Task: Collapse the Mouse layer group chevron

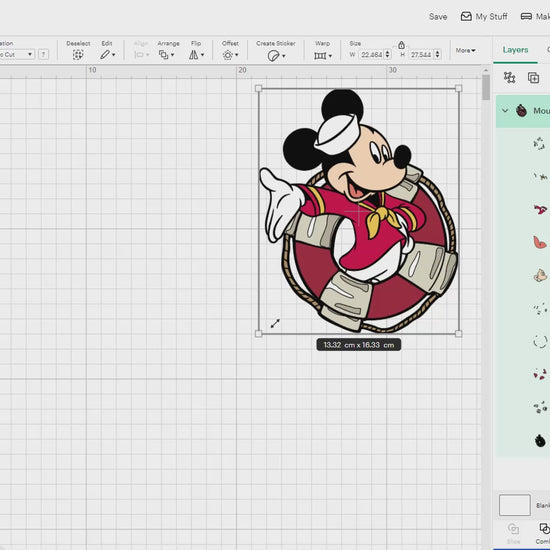Action: pos(505,111)
